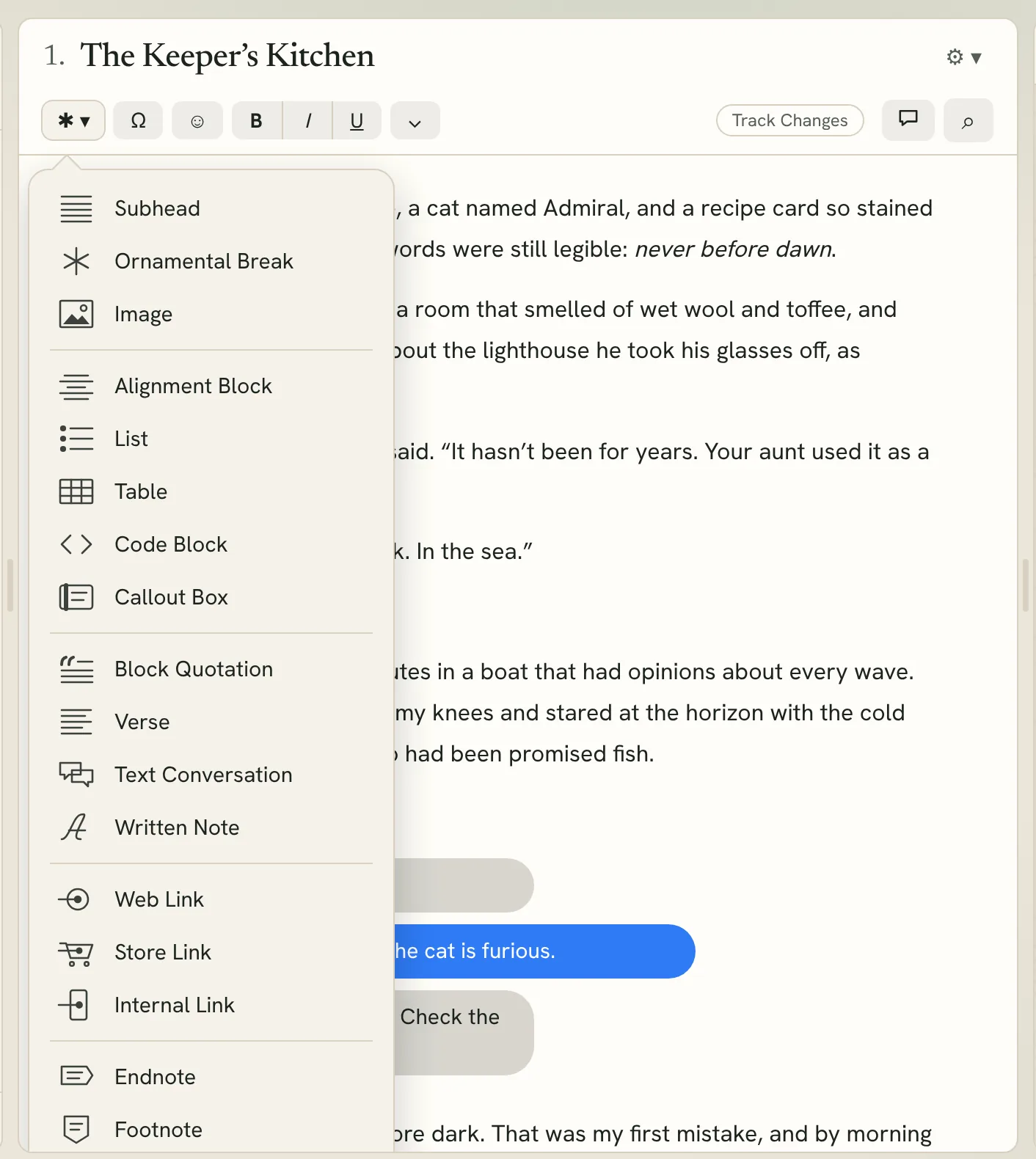Click the Store Link cart icon

(x=76, y=953)
